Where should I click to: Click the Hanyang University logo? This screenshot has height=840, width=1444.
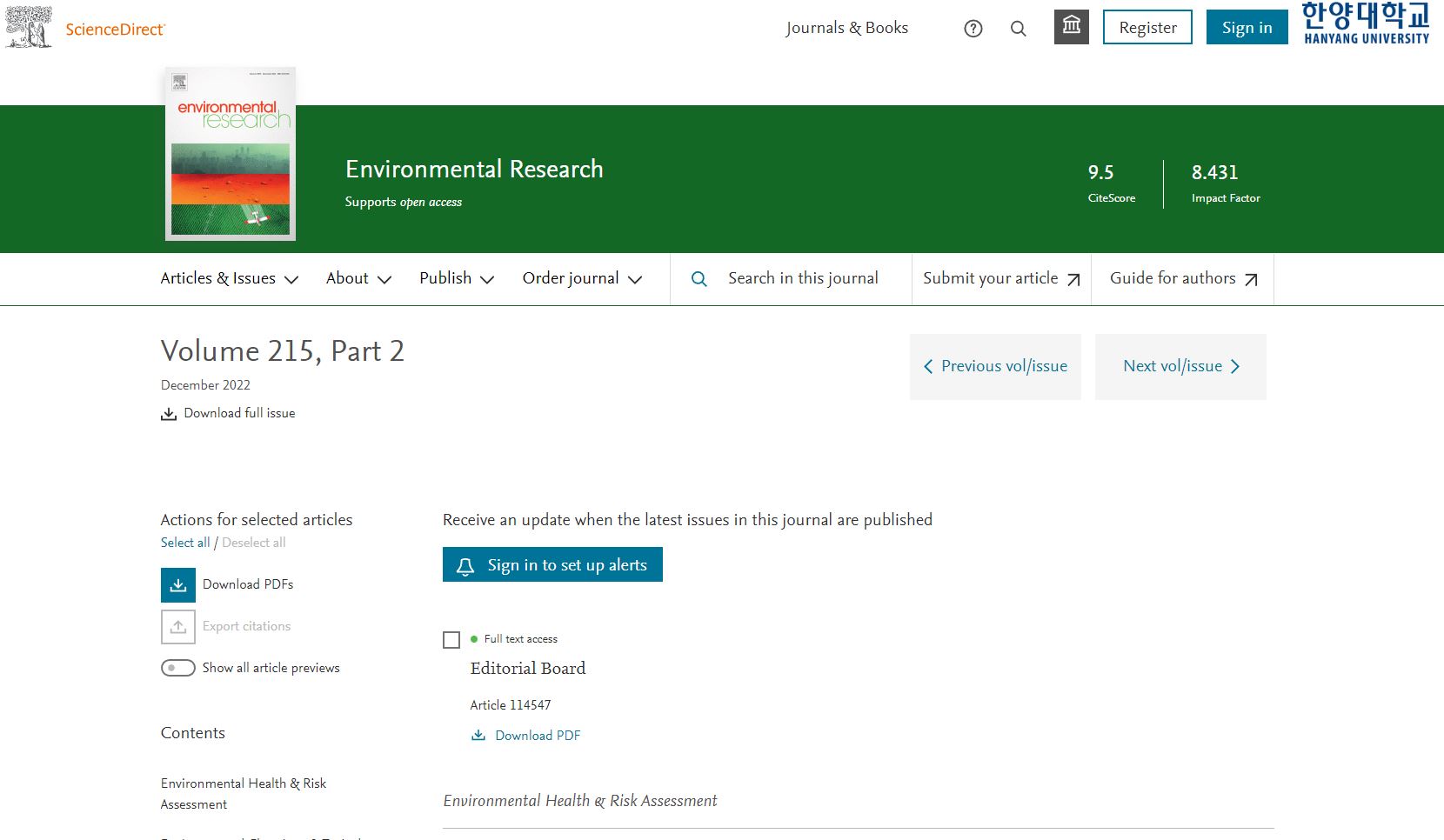(1365, 23)
